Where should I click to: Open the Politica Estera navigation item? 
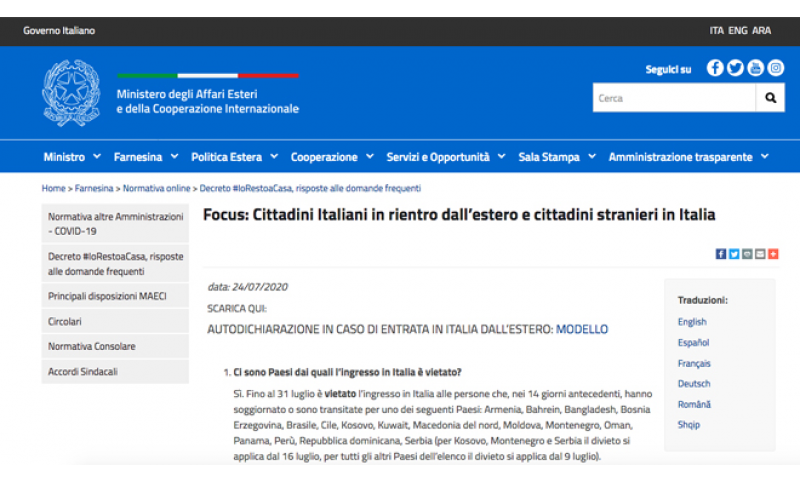[x=227, y=157]
